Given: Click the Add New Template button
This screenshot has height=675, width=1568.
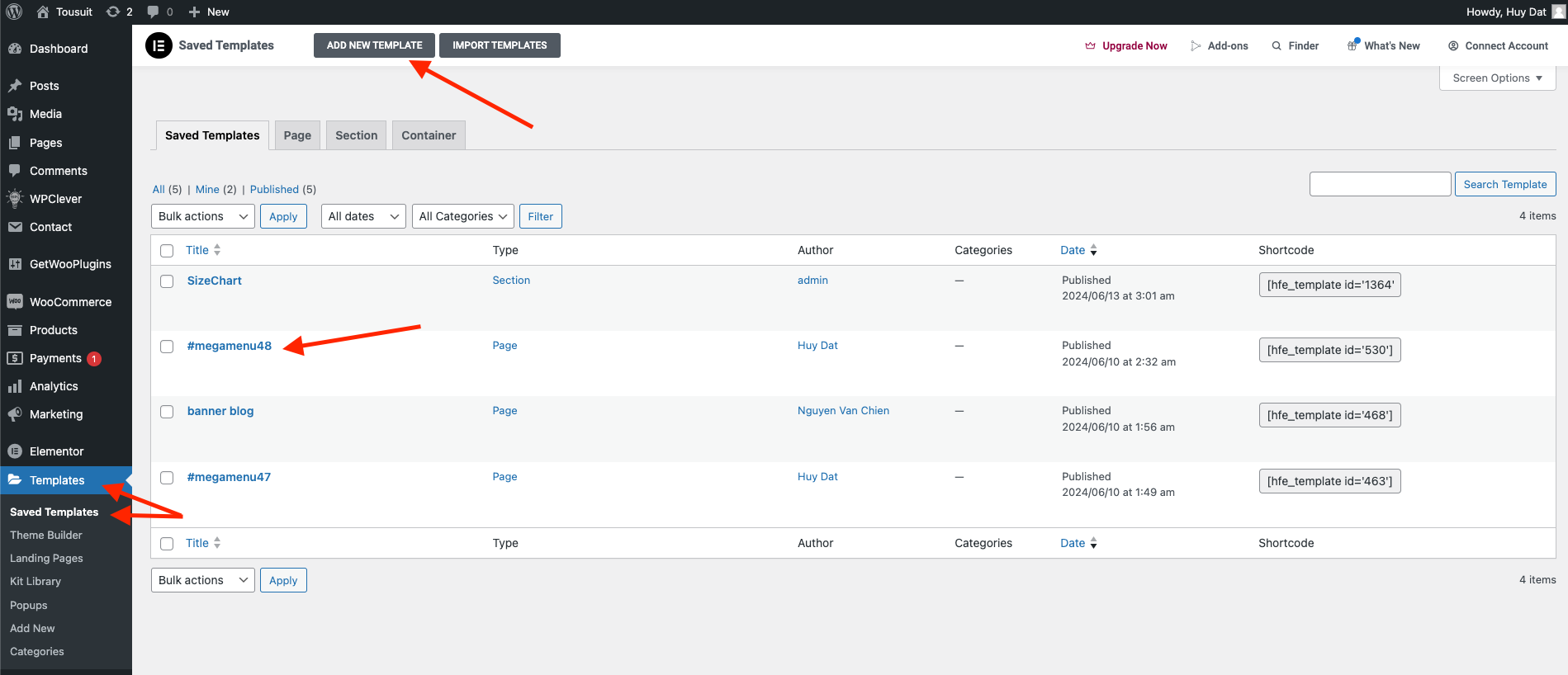Looking at the screenshot, I should pyautogui.click(x=374, y=45).
